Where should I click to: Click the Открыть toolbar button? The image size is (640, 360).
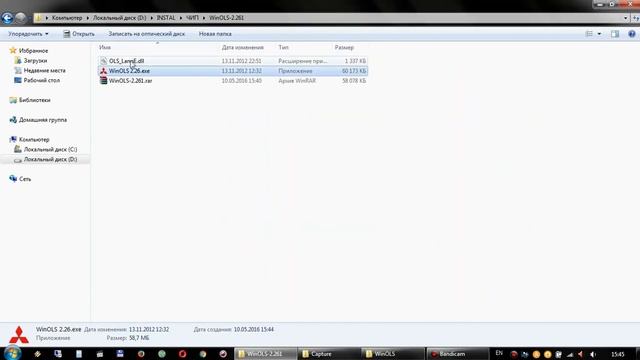click(x=79, y=34)
